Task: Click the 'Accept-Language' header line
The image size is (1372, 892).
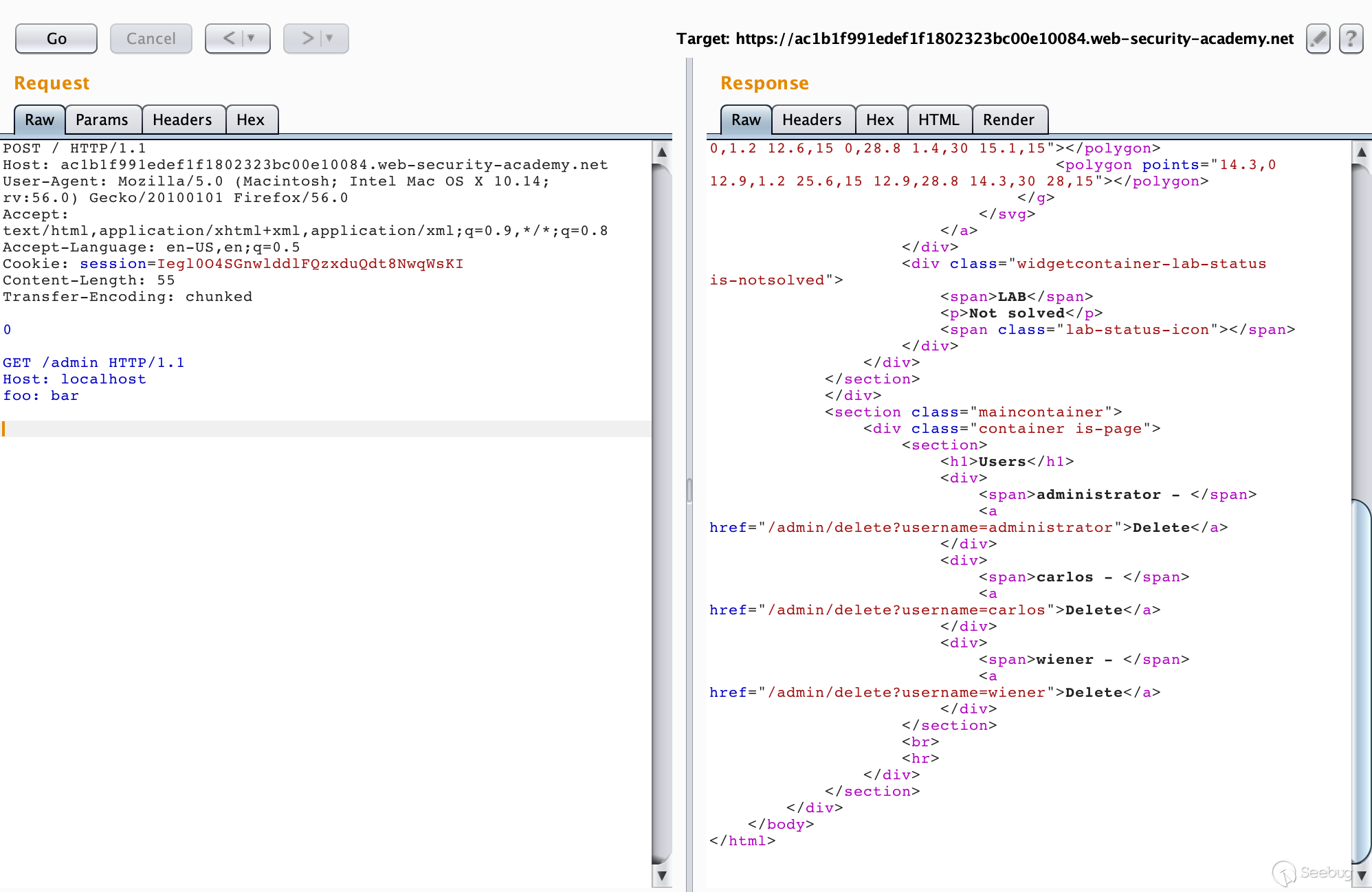Action: tap(151, 247)
